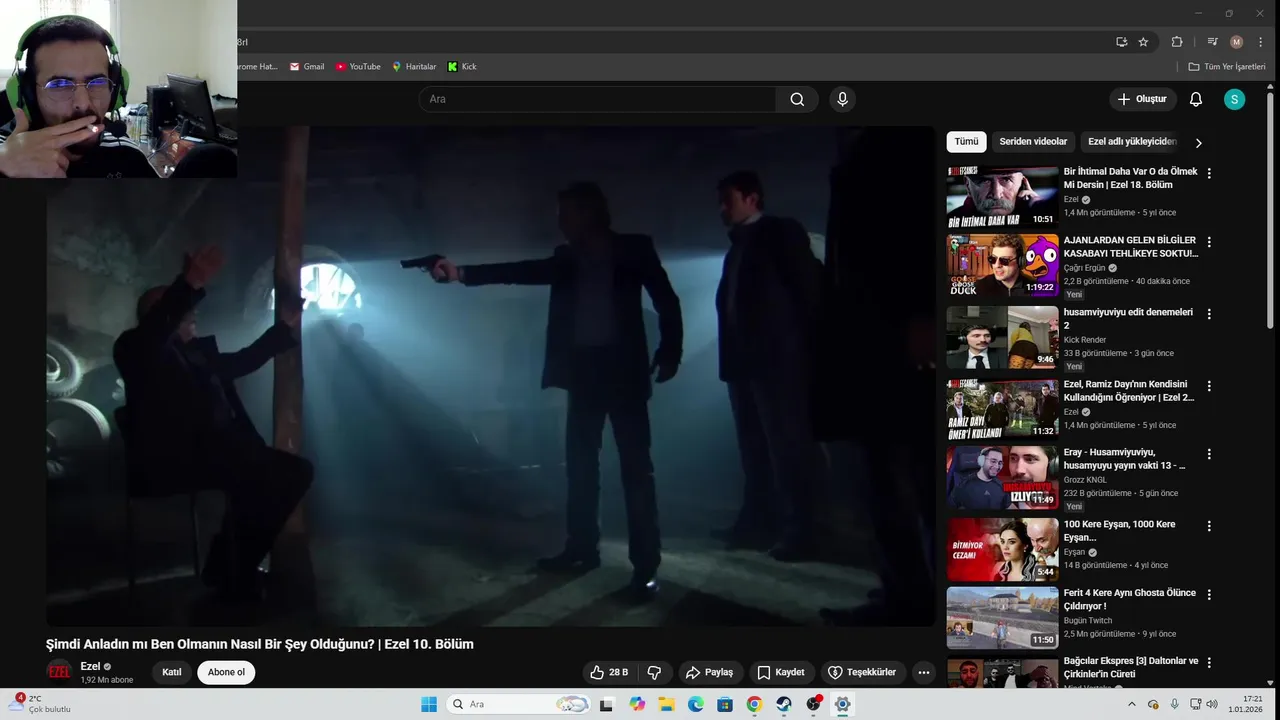
Task: Click the Katıl button
Action: pyautogui.click(x=172, y=672)
